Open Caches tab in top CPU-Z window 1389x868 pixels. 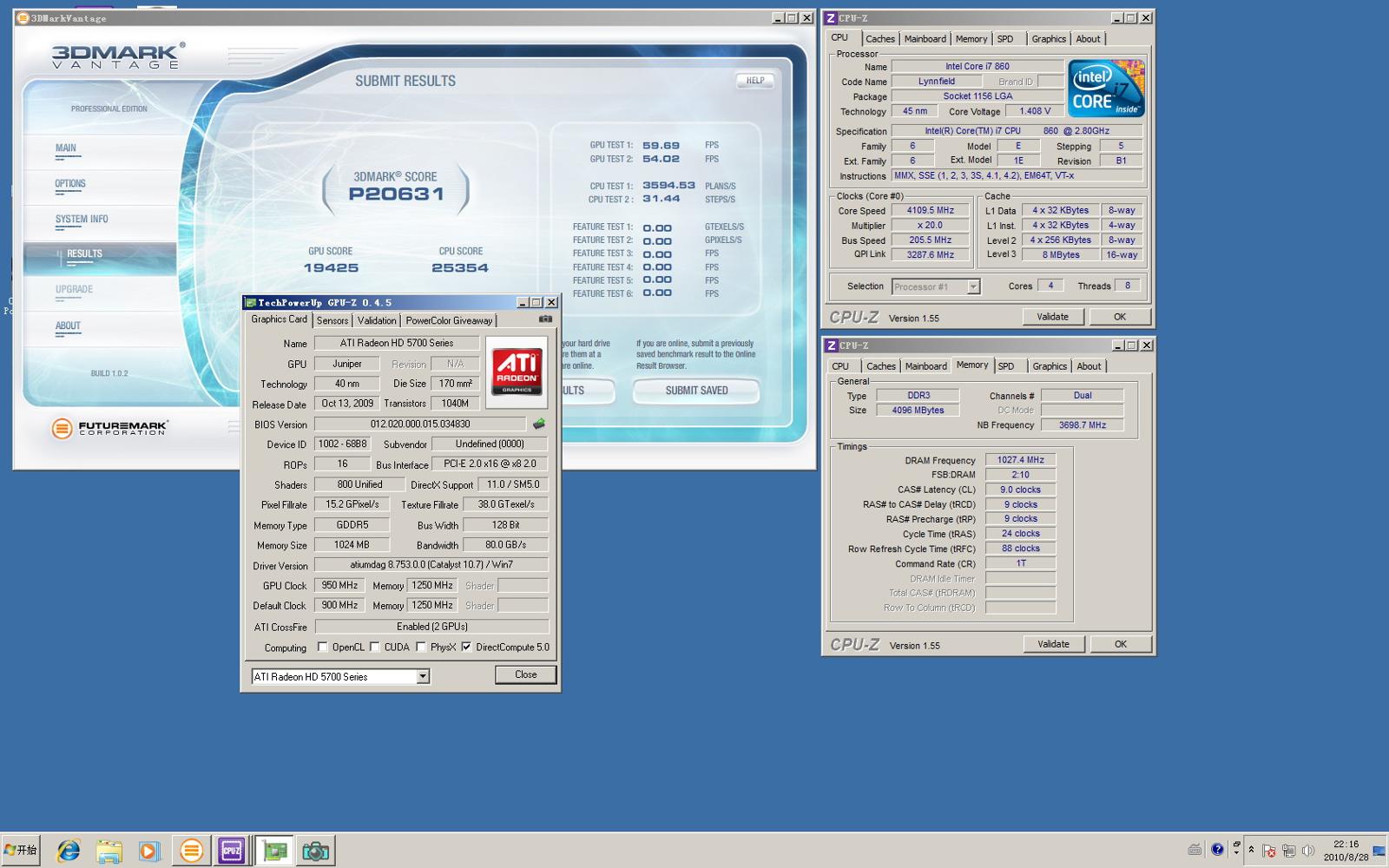point(880,39)
